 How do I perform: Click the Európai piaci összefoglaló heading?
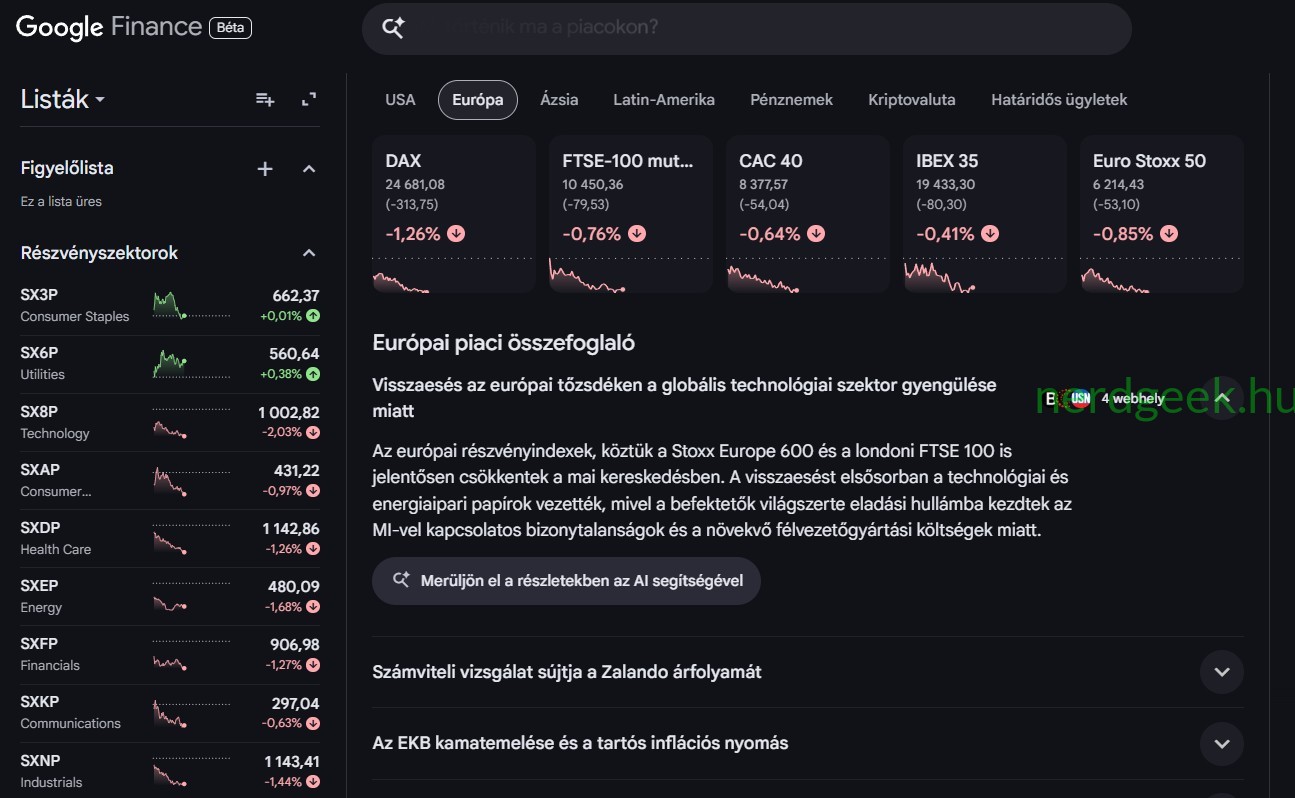tap(504, 343)
